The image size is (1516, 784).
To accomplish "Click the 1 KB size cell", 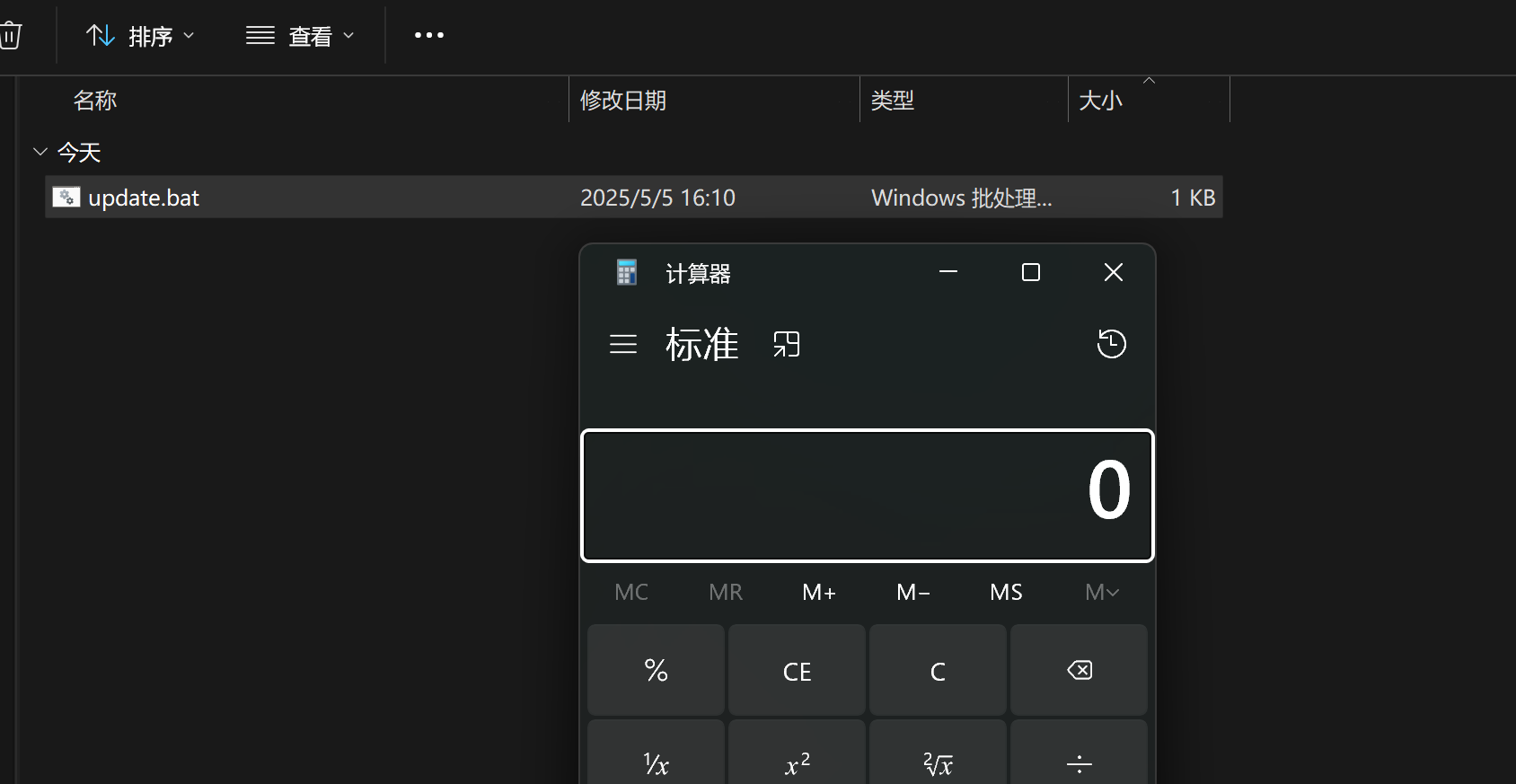I will [1193, 198].
